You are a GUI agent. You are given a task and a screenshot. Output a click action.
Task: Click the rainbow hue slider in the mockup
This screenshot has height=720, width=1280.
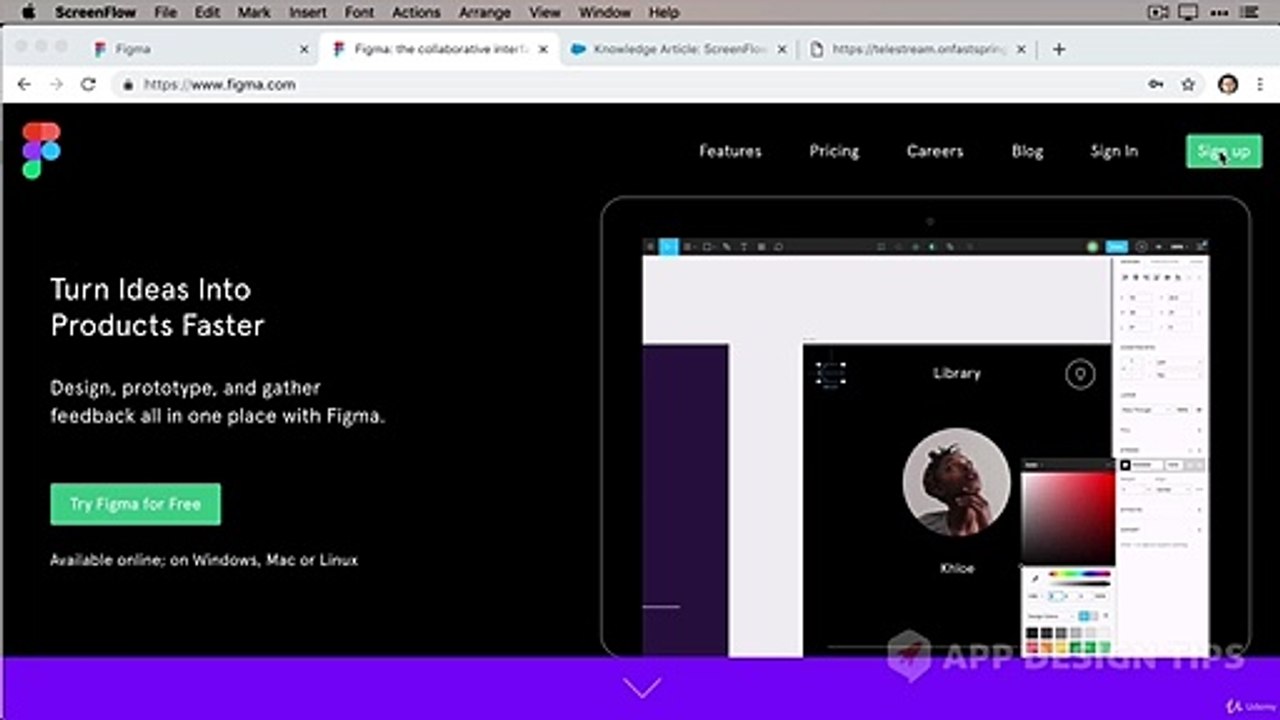tap(1079, 574)
